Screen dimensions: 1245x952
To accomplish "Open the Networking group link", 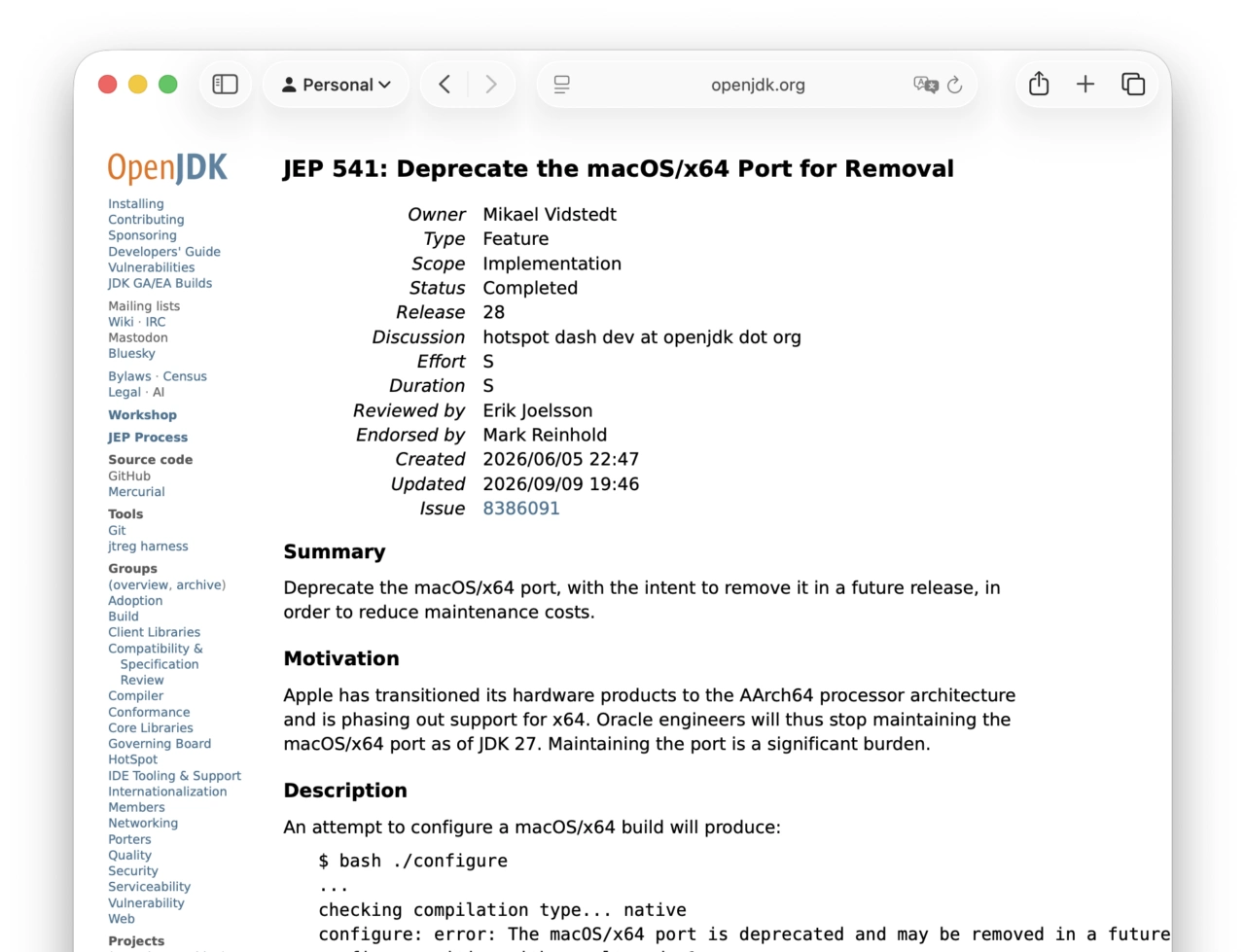I will [143, 824].
